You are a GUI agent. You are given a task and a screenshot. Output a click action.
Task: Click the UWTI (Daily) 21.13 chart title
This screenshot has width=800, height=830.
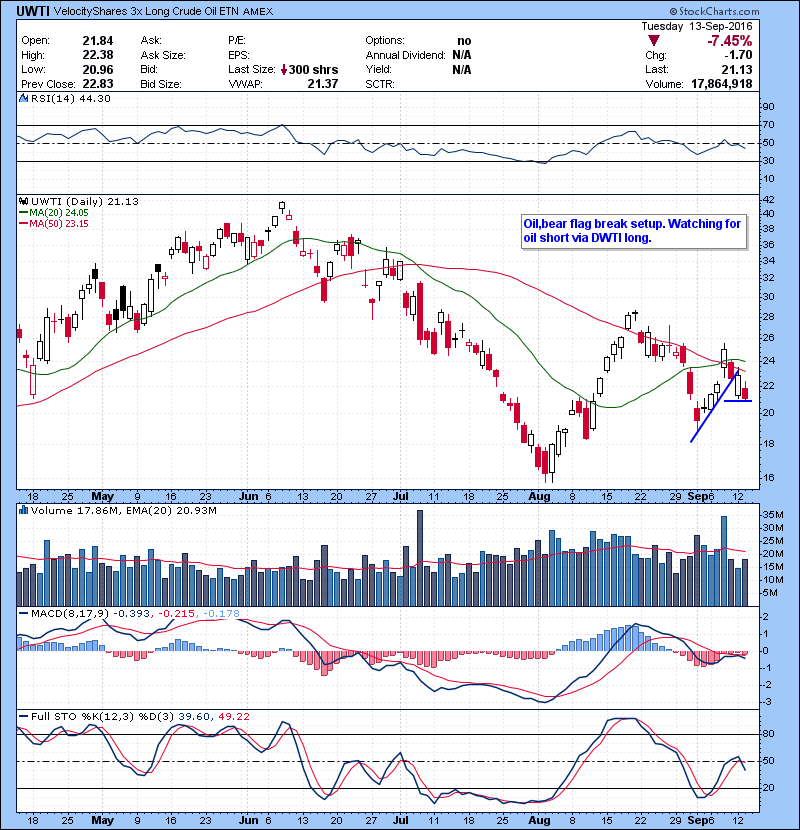pyautogui.click(x=85, y=201)
